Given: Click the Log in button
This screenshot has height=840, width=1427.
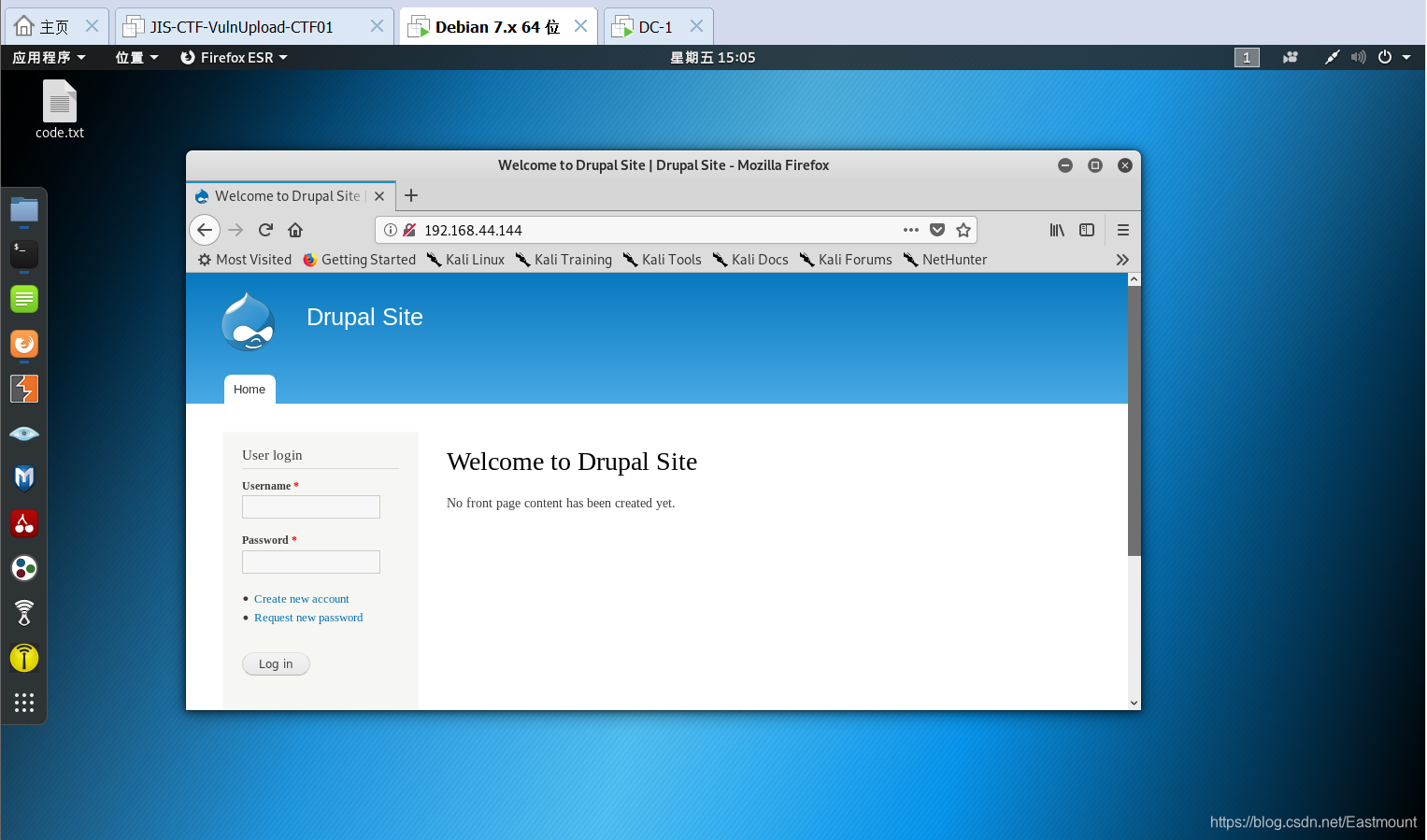Looking at the screenshot, I should (x=276, y=664).
